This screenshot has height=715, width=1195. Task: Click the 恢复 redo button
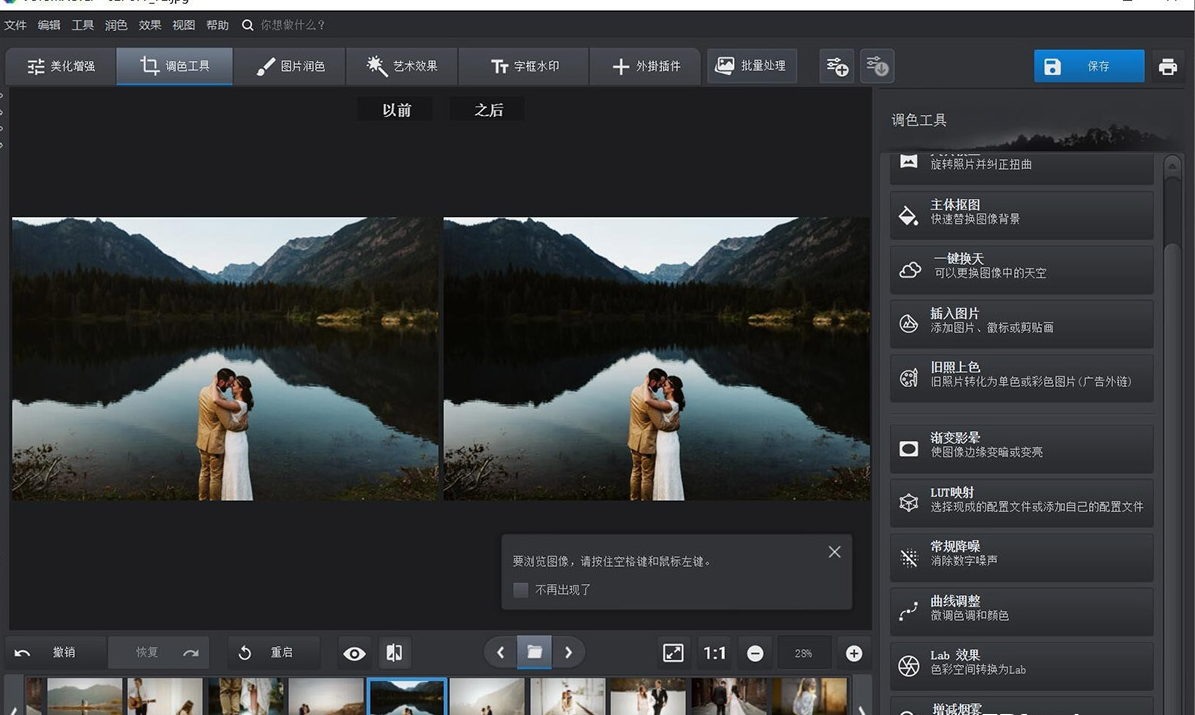pos(160,652)
